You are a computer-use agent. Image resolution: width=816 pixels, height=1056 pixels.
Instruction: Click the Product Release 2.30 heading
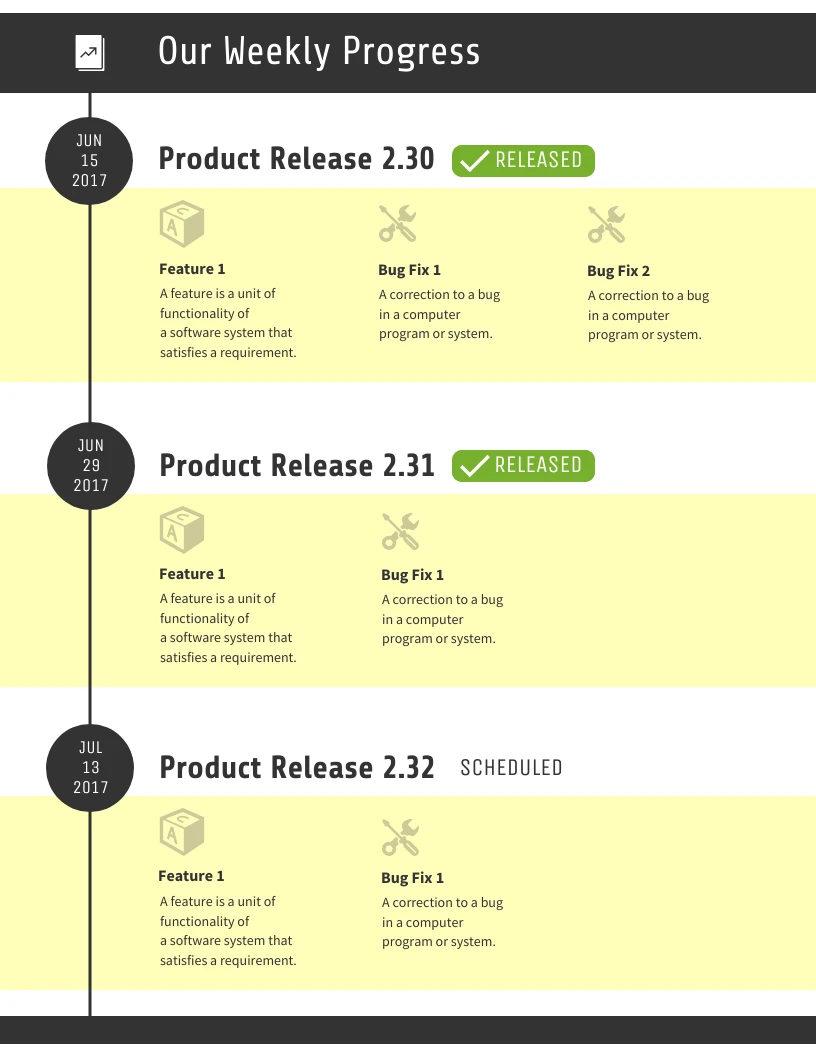tap(296, 159)
